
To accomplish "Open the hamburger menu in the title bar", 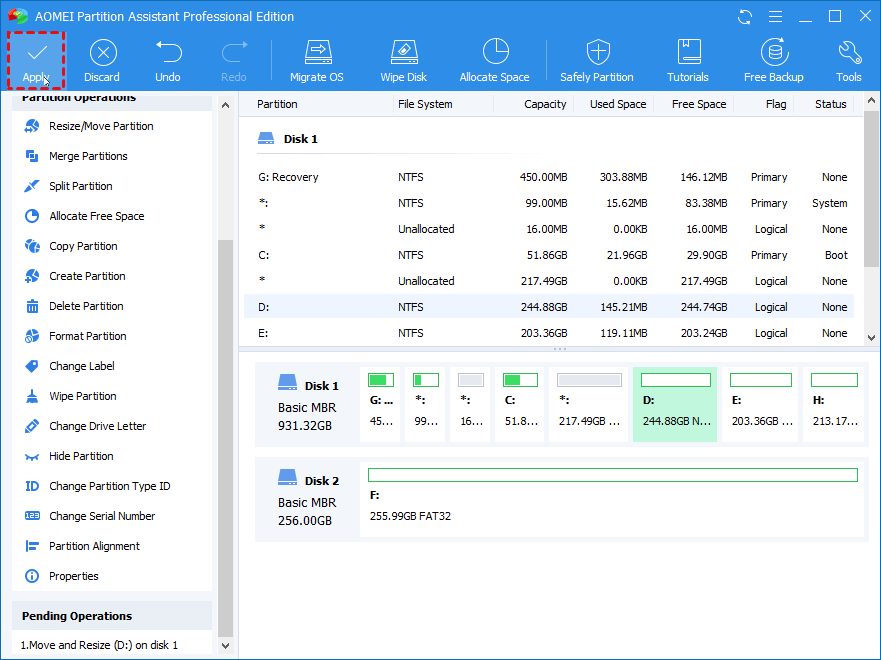I will point(775,17).
